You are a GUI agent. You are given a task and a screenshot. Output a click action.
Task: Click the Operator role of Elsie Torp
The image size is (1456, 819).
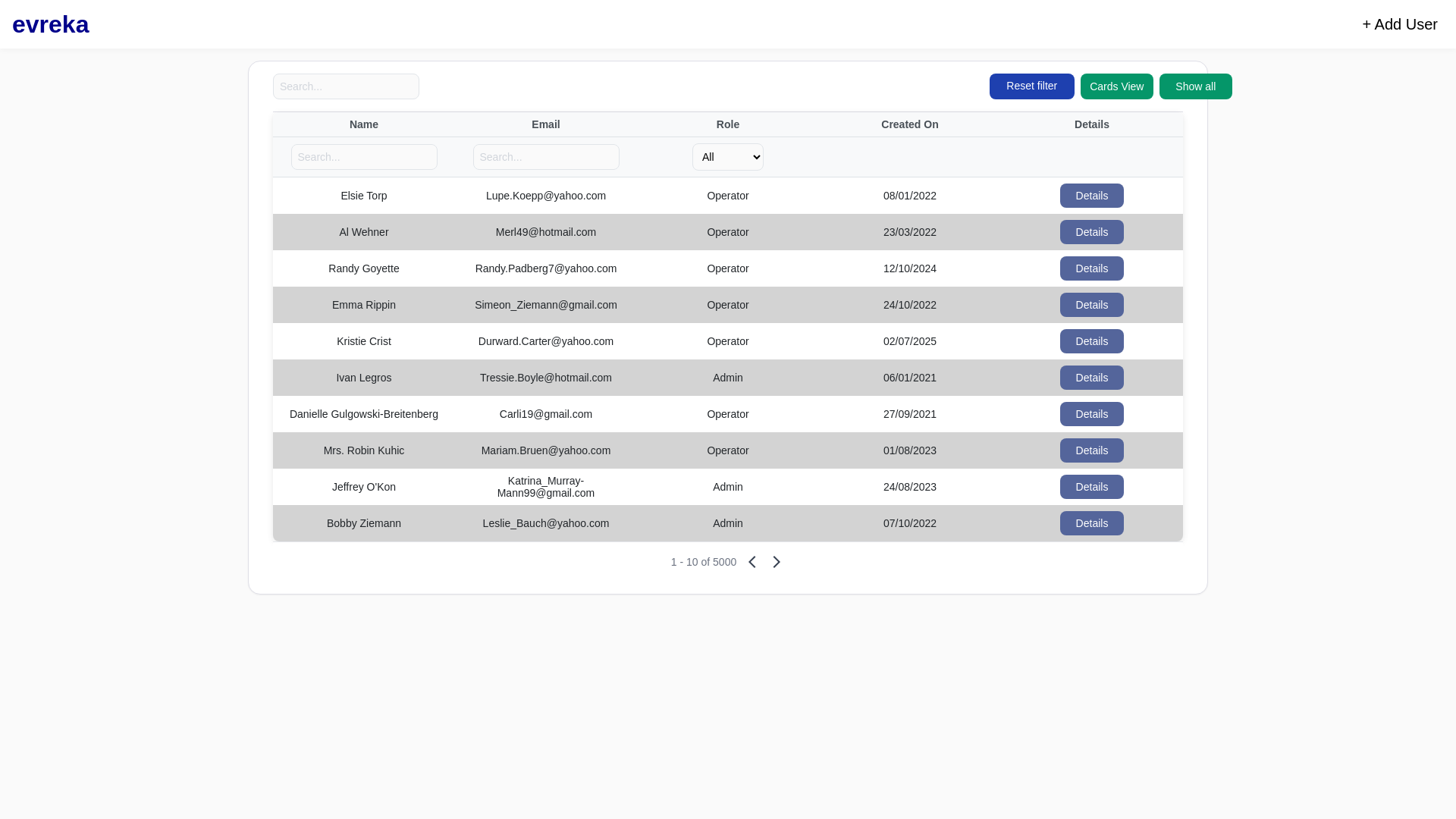click(728, 196)
